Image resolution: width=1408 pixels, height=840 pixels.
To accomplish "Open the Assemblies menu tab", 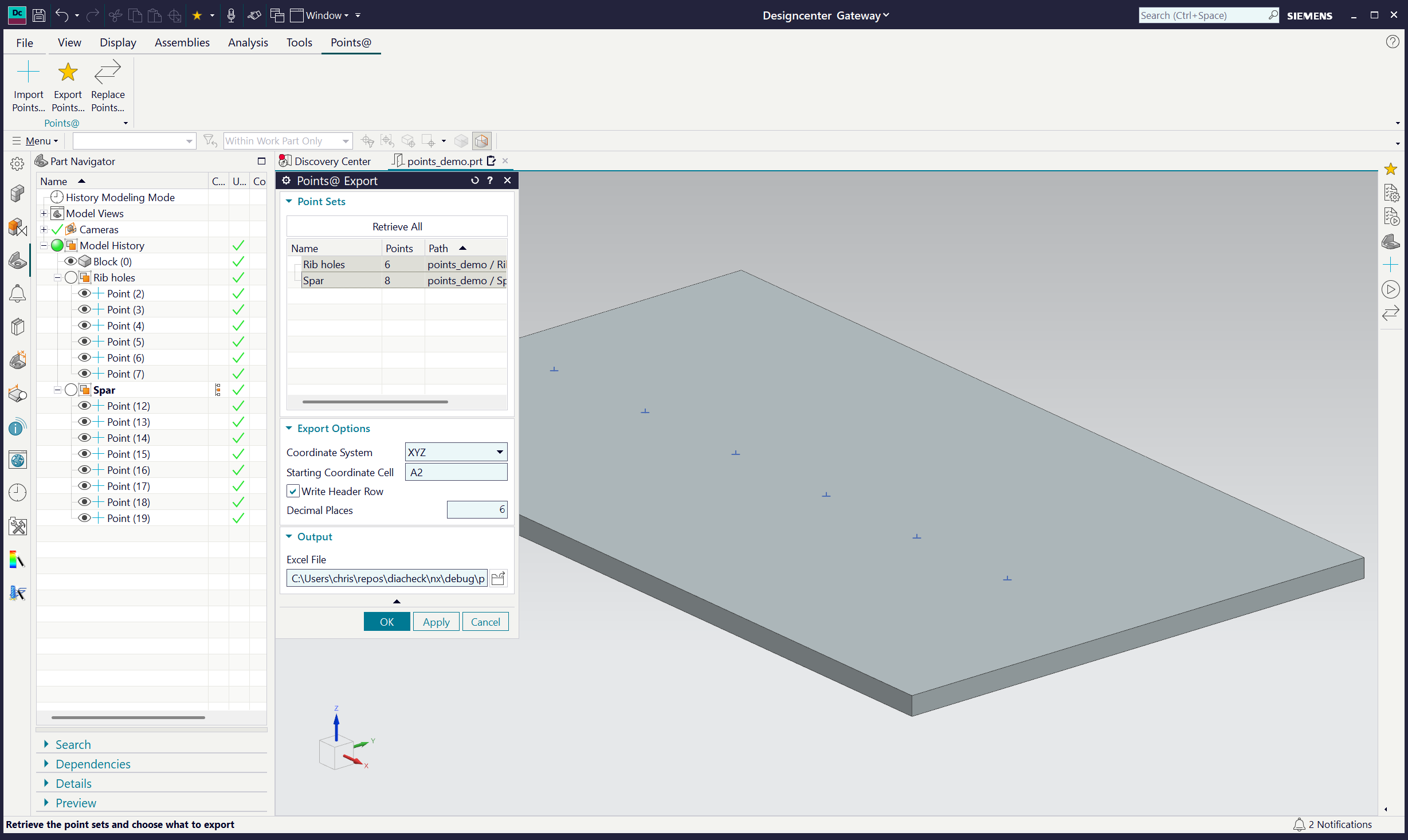I will (182, 42).
